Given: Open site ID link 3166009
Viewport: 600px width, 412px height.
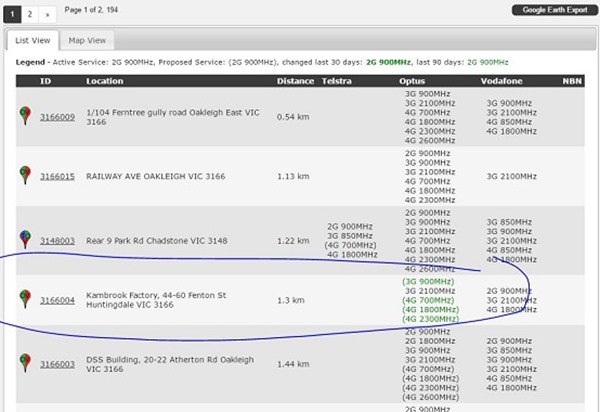Looking at the screenshot, I should (57, 117).
